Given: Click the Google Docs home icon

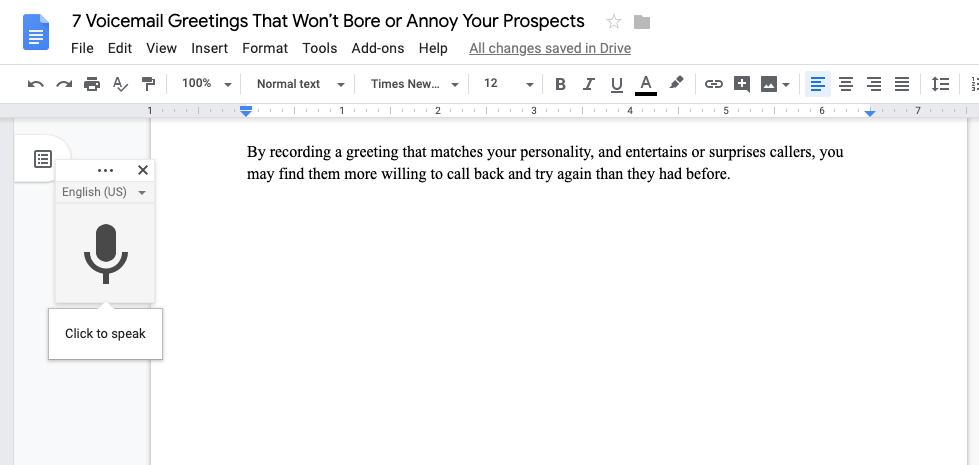Looking at the screenshot, I should tap(36, 32).
